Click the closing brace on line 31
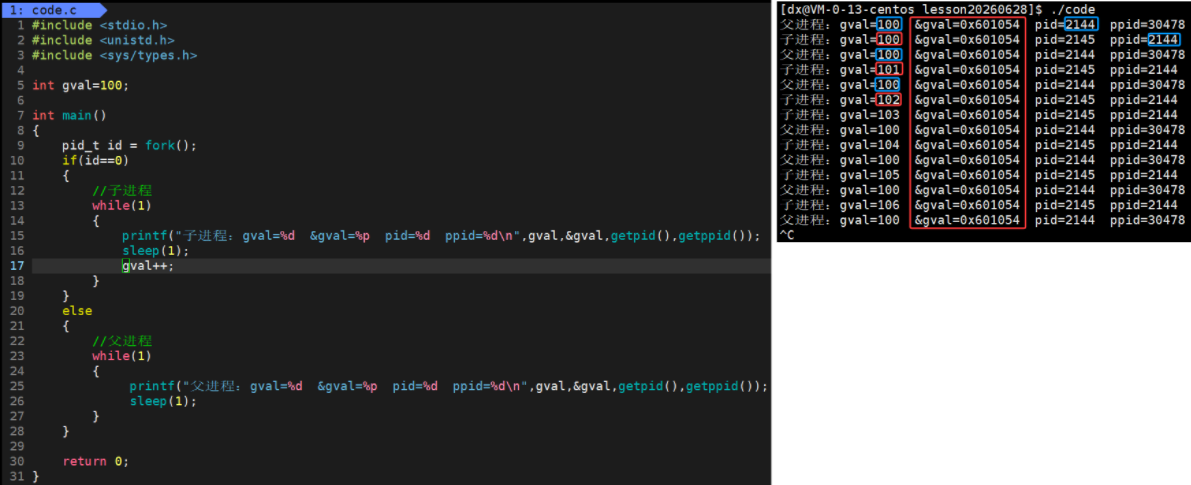The height and width of the screenshot is (485, 1191). click(36, 477)
